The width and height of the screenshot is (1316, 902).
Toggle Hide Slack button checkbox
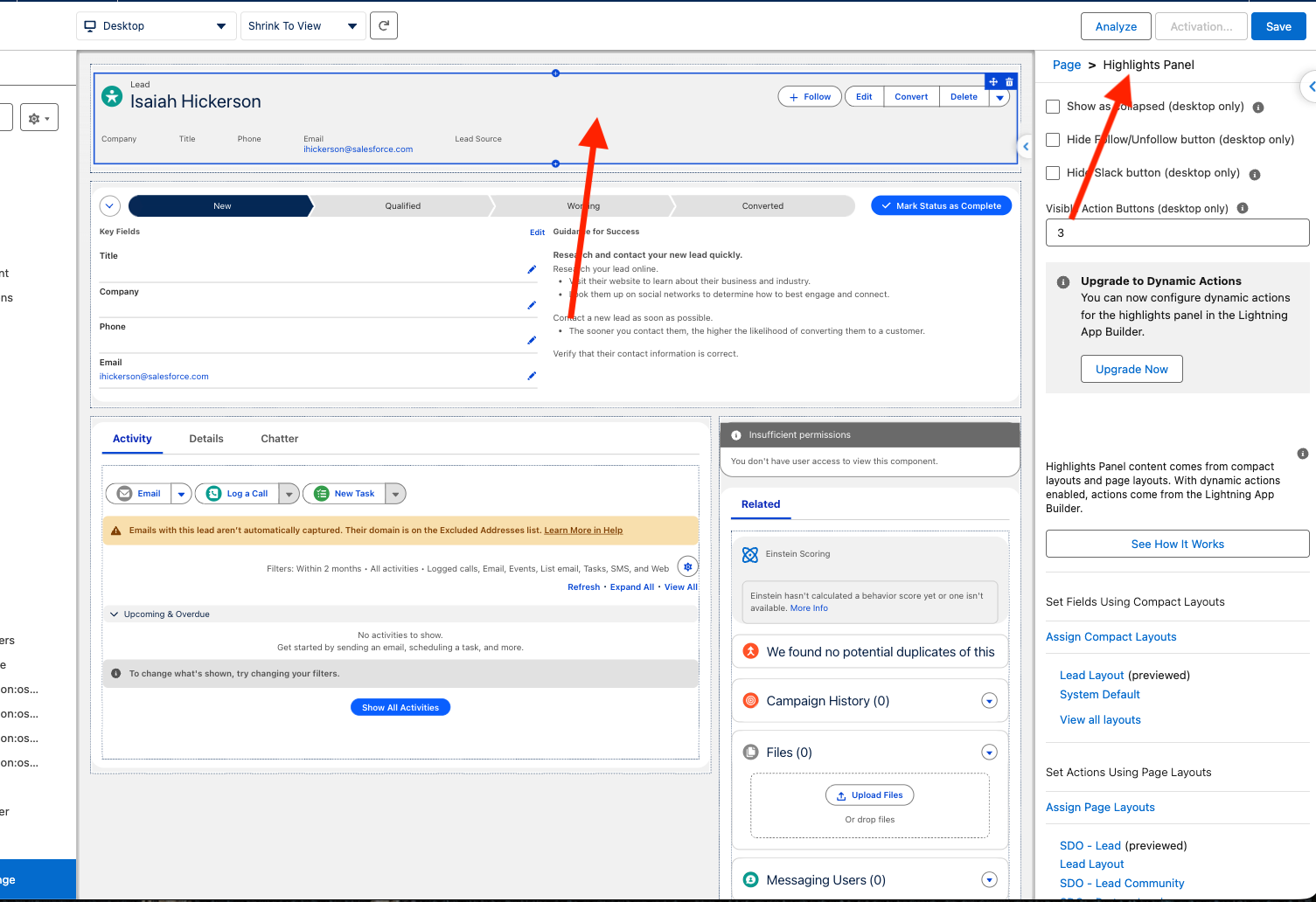(x=1053, y=173)
